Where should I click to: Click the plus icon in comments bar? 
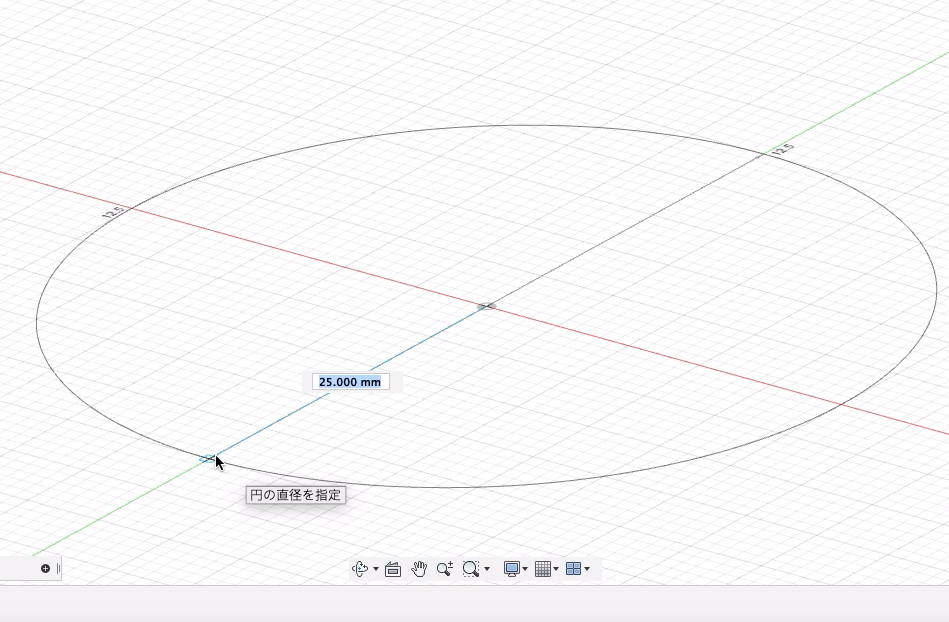coord(45,568)
